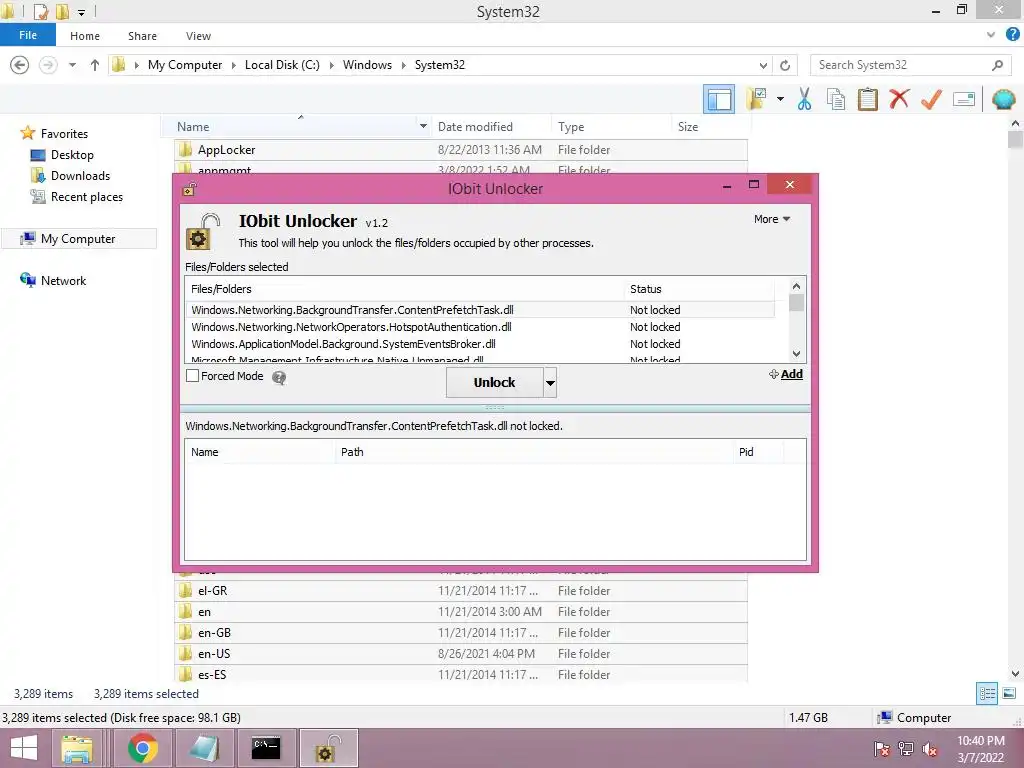
Task: Open Command Prompt from the taskbar
Action: click(x=266, y=748)
